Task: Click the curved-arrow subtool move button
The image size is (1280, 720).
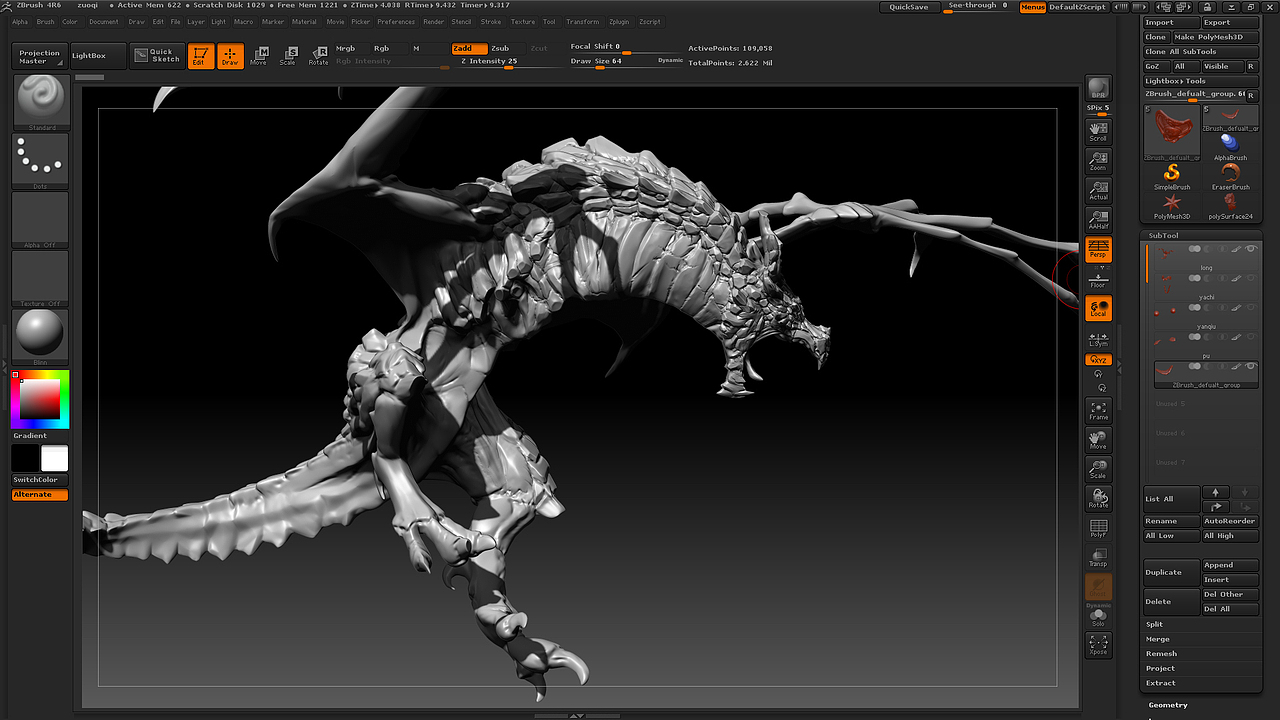Action: click(1215, 507)
